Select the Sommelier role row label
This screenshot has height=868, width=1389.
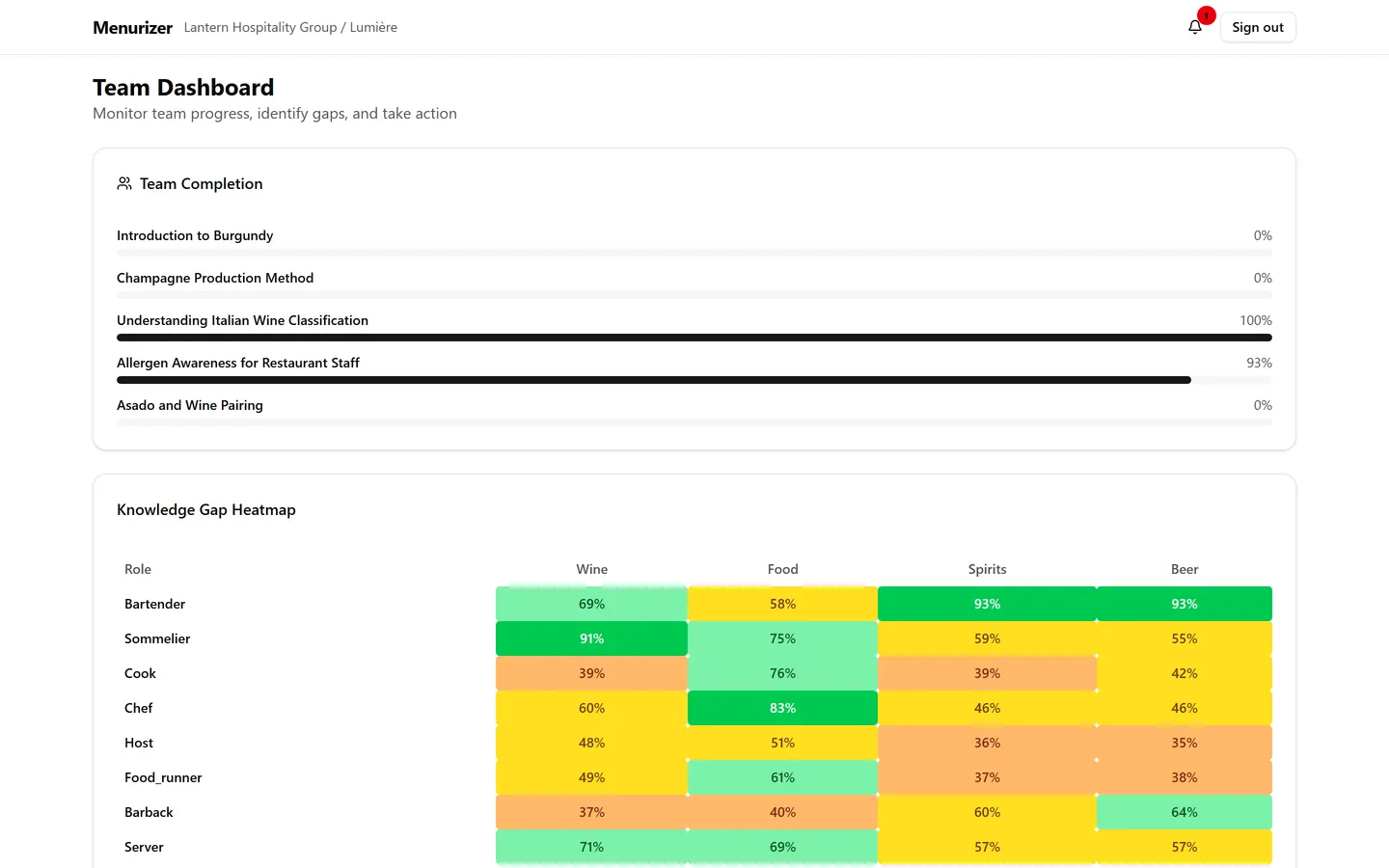coord(157,638)
